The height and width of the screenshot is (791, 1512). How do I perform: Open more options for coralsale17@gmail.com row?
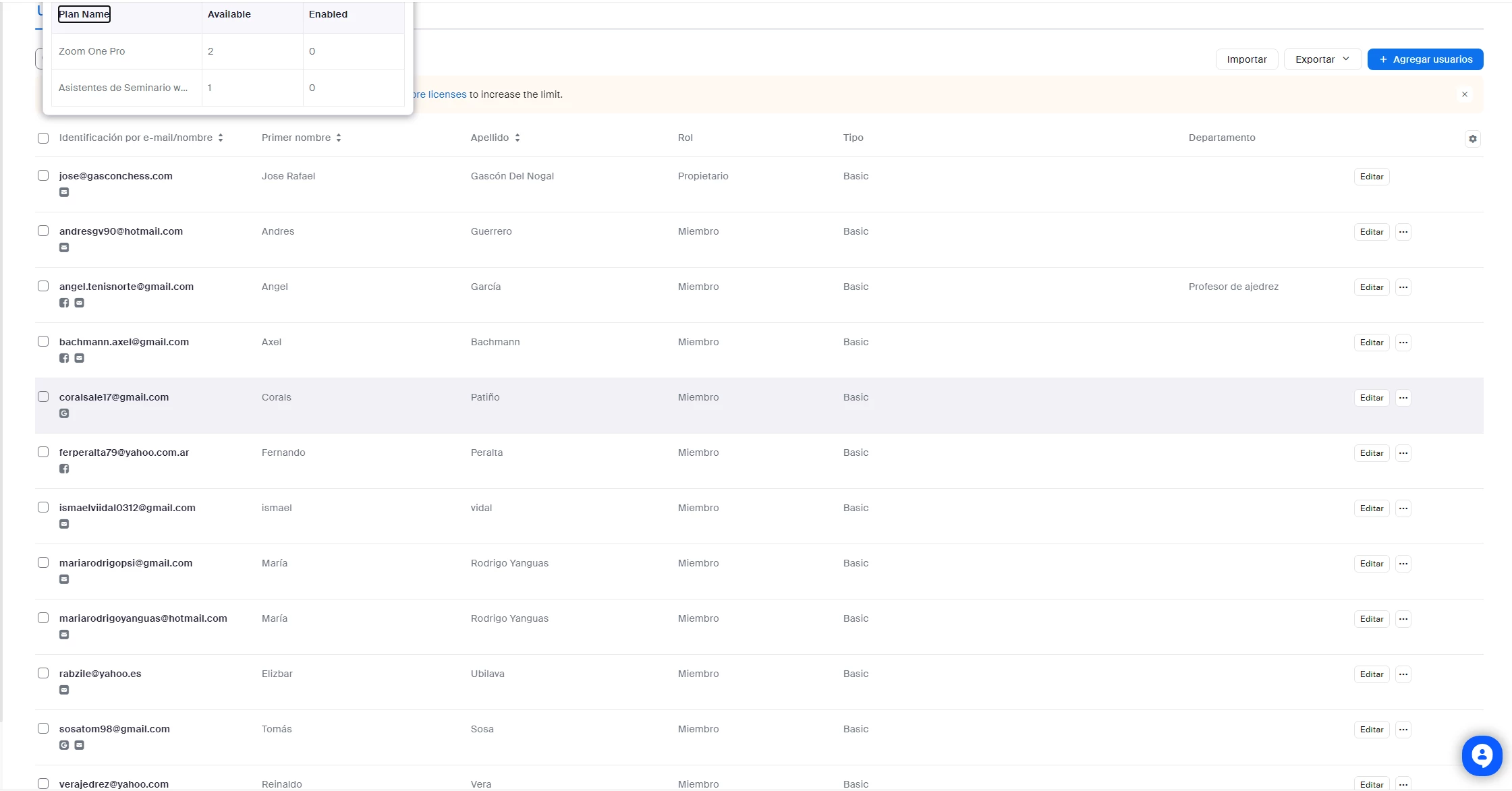pos(1403,398)
